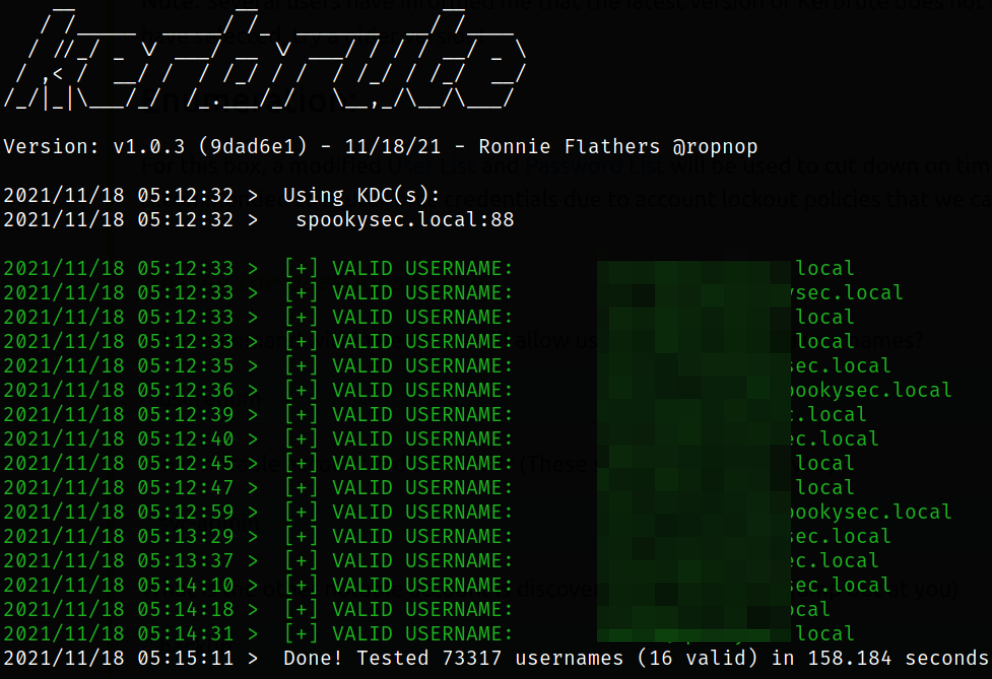Click the timestamp "05:13:29"
992x679 pixels.
pyautogui.click(x=185, y=537)
